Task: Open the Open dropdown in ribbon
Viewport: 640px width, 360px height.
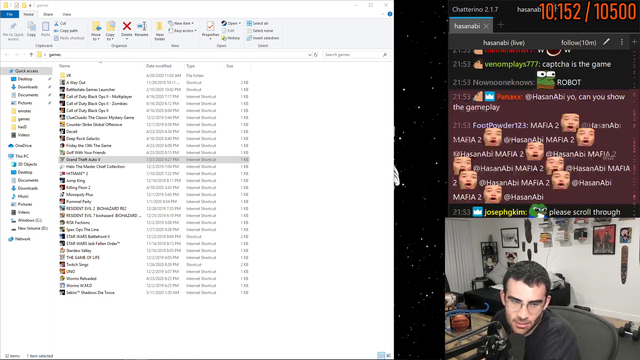Action: point(231,23)
